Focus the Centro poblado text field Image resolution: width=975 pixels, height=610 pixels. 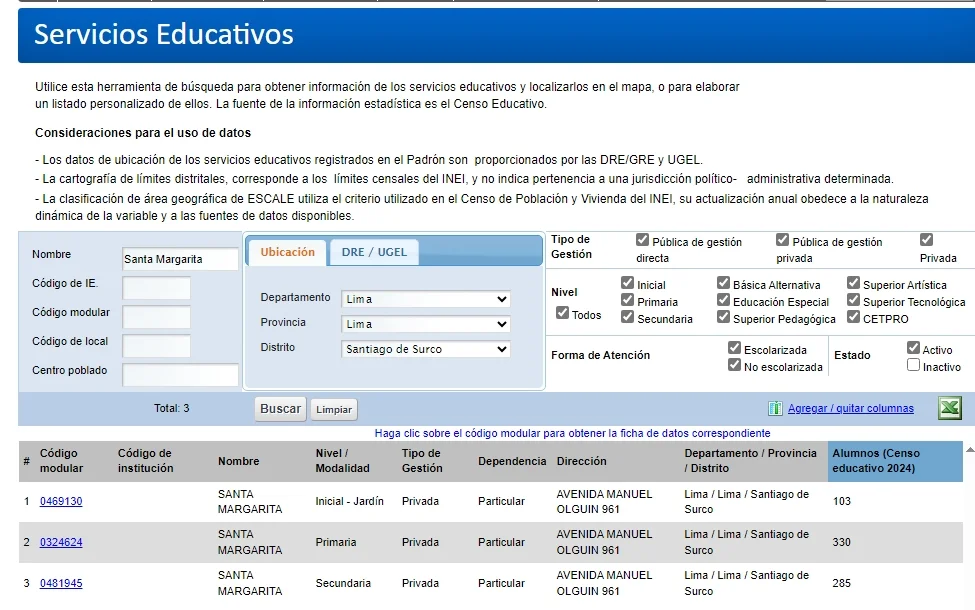180,375
